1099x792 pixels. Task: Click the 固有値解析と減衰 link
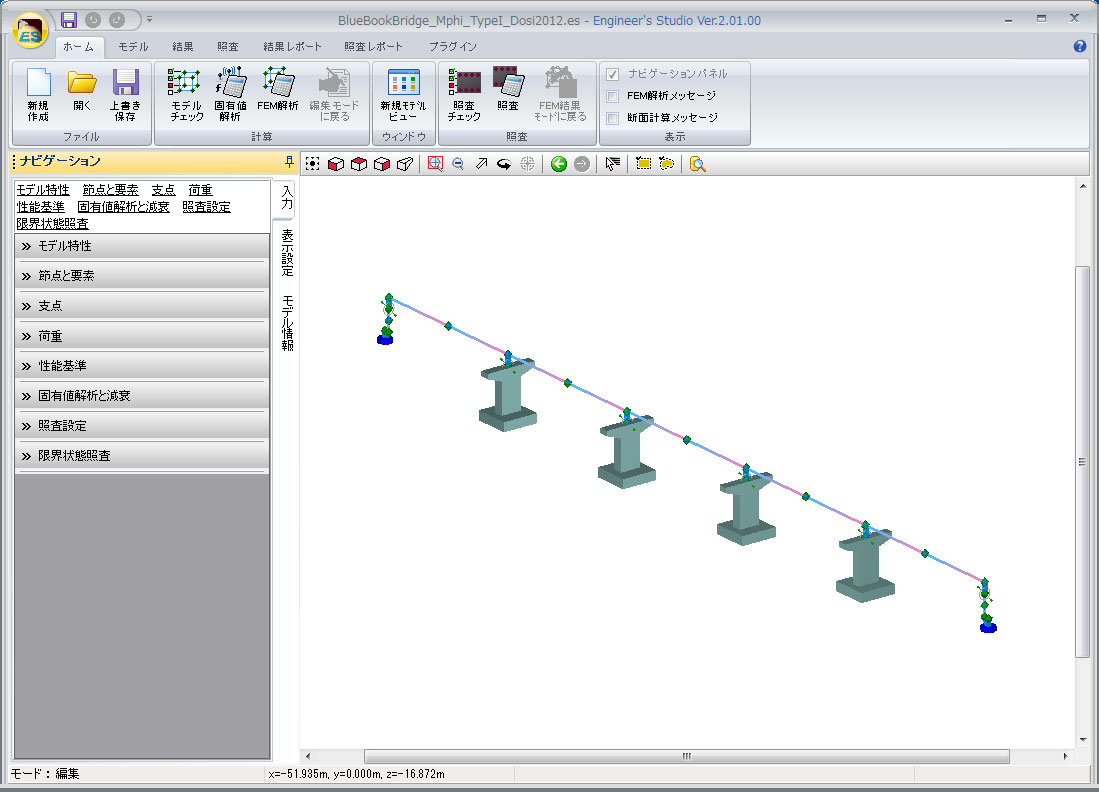(x=123, y=207)
